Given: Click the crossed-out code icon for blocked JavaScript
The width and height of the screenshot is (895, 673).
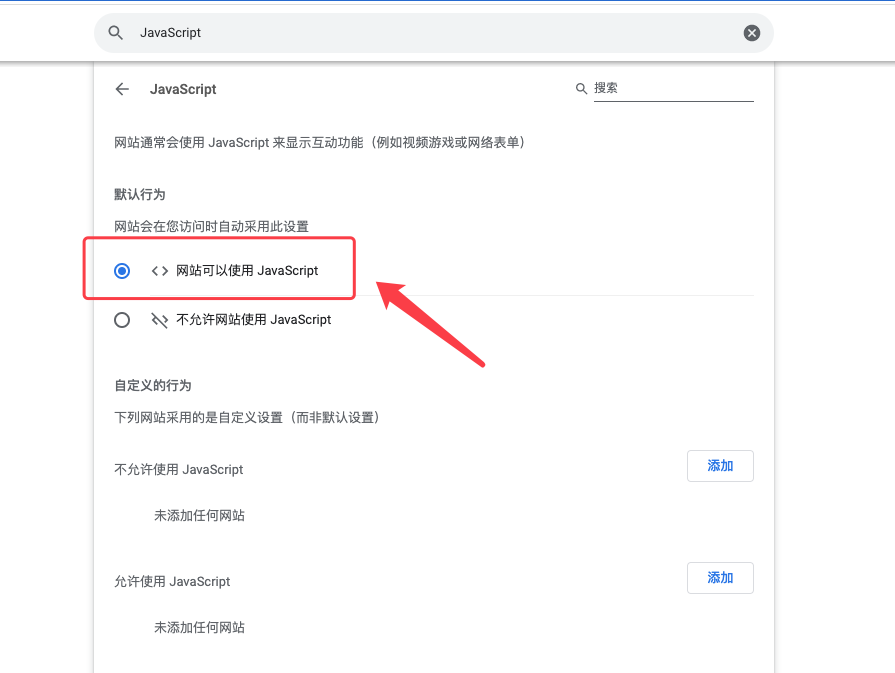Looking at the screenshot, I should pyautogui.click(x=160, y=320).
